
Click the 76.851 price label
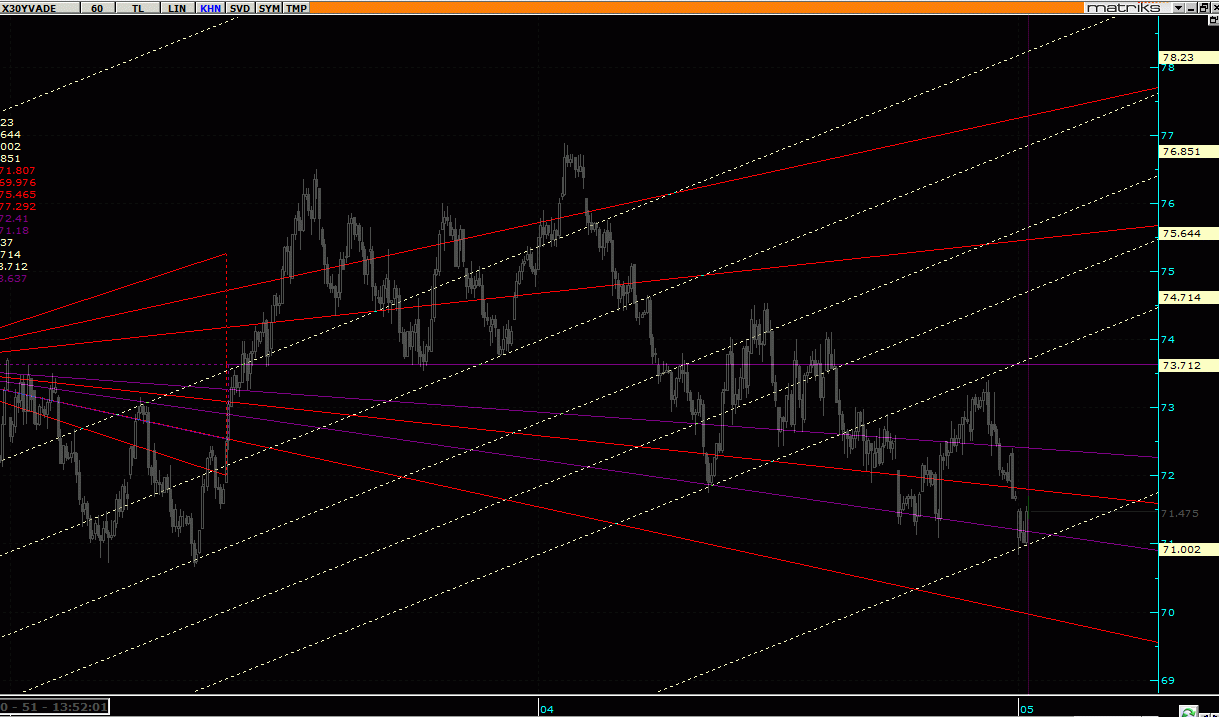tap(1188, 152)
